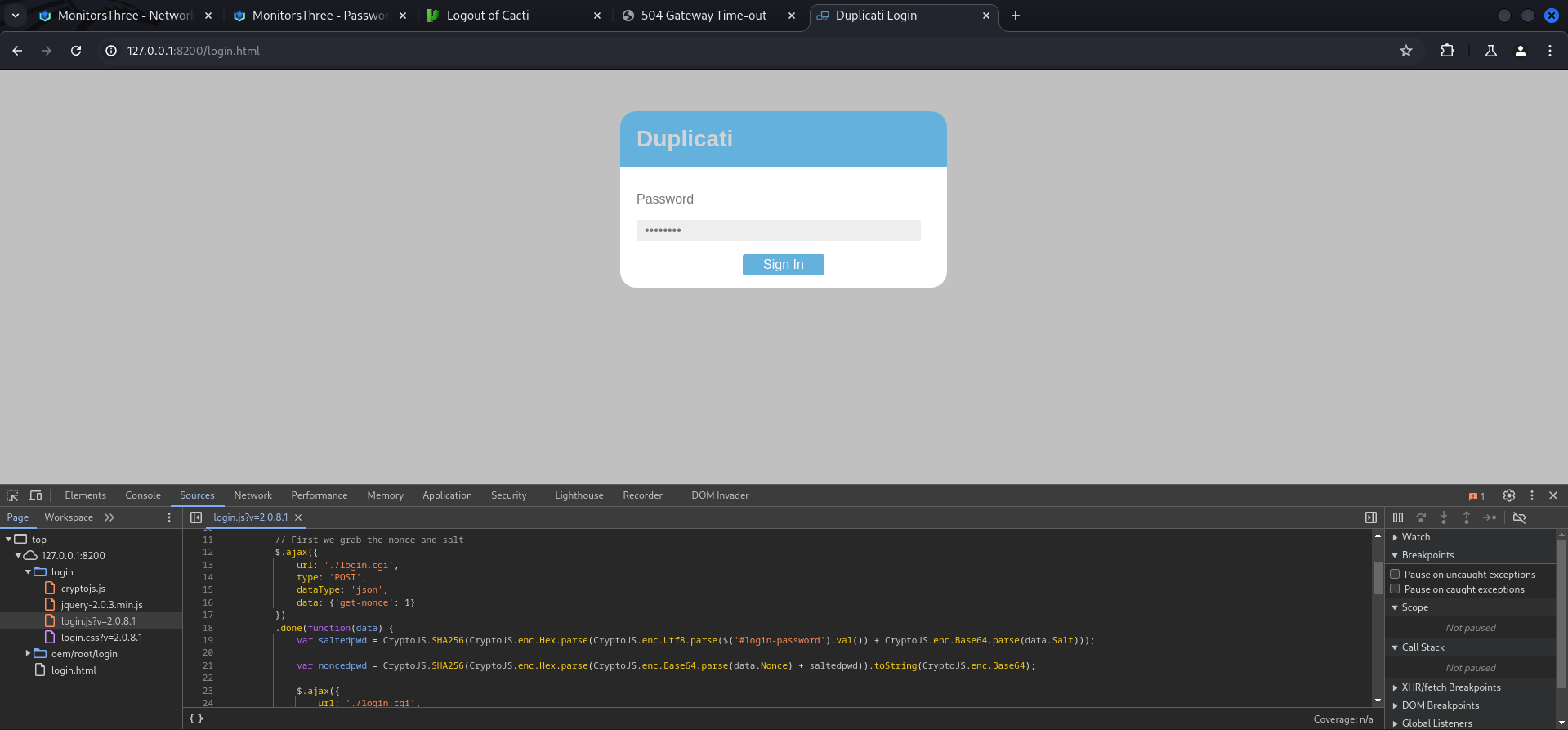This screenshot has height=730, width=1568.
Task: Deactivate breakpoints icon in debugger toolbar
Action: click(x=1520, y=517)
